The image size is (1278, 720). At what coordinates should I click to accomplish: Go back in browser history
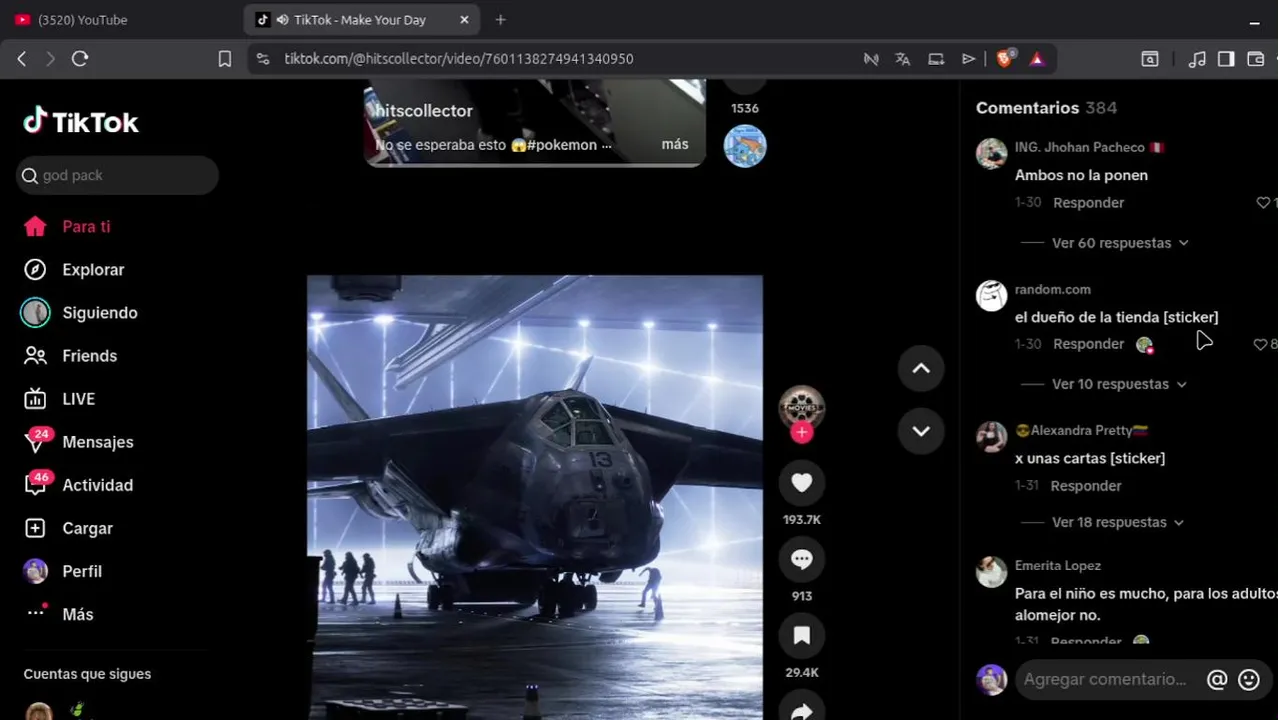coord(21,59)
